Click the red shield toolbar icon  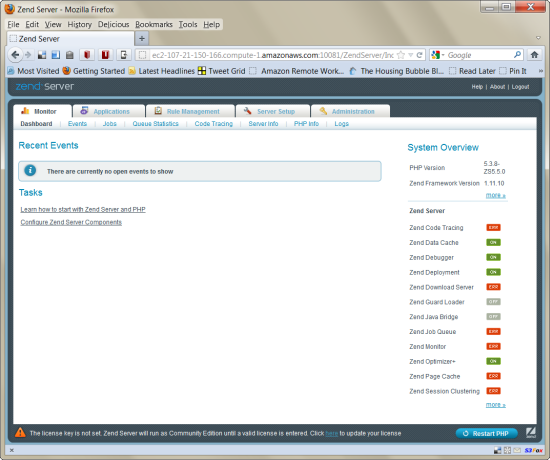click(x=87, y=55)
